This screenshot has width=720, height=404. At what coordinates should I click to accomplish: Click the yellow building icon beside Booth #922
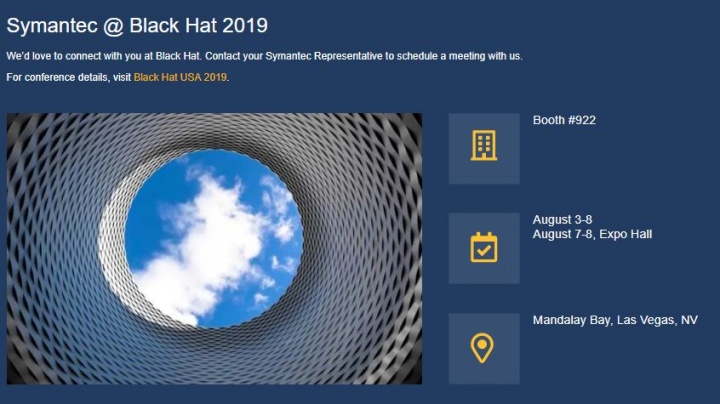point(484,146)
